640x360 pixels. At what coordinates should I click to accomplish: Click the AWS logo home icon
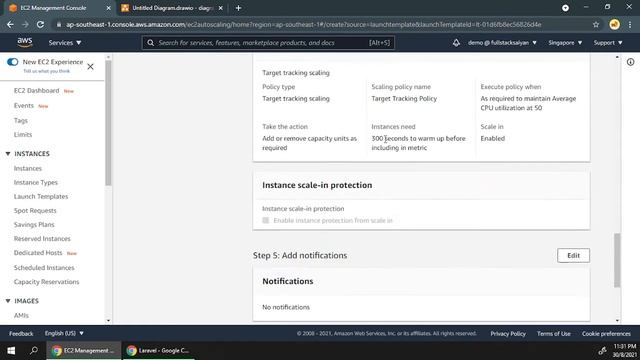[x=24, y=42]
